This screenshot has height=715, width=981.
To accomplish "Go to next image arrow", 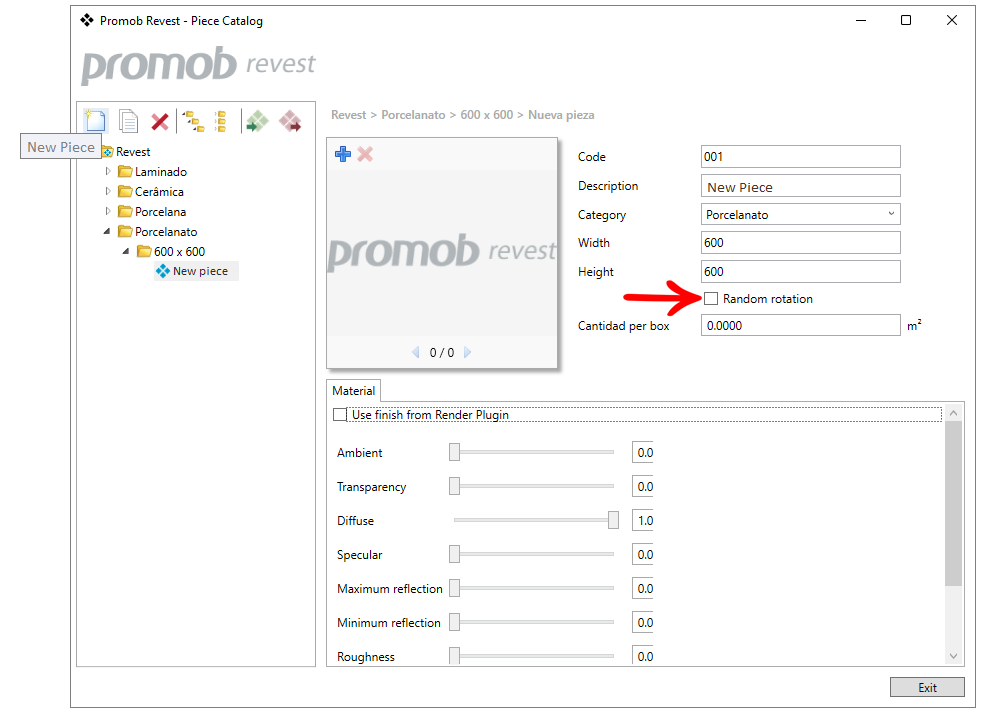I will pyautogui.click(x=467, y=352).
